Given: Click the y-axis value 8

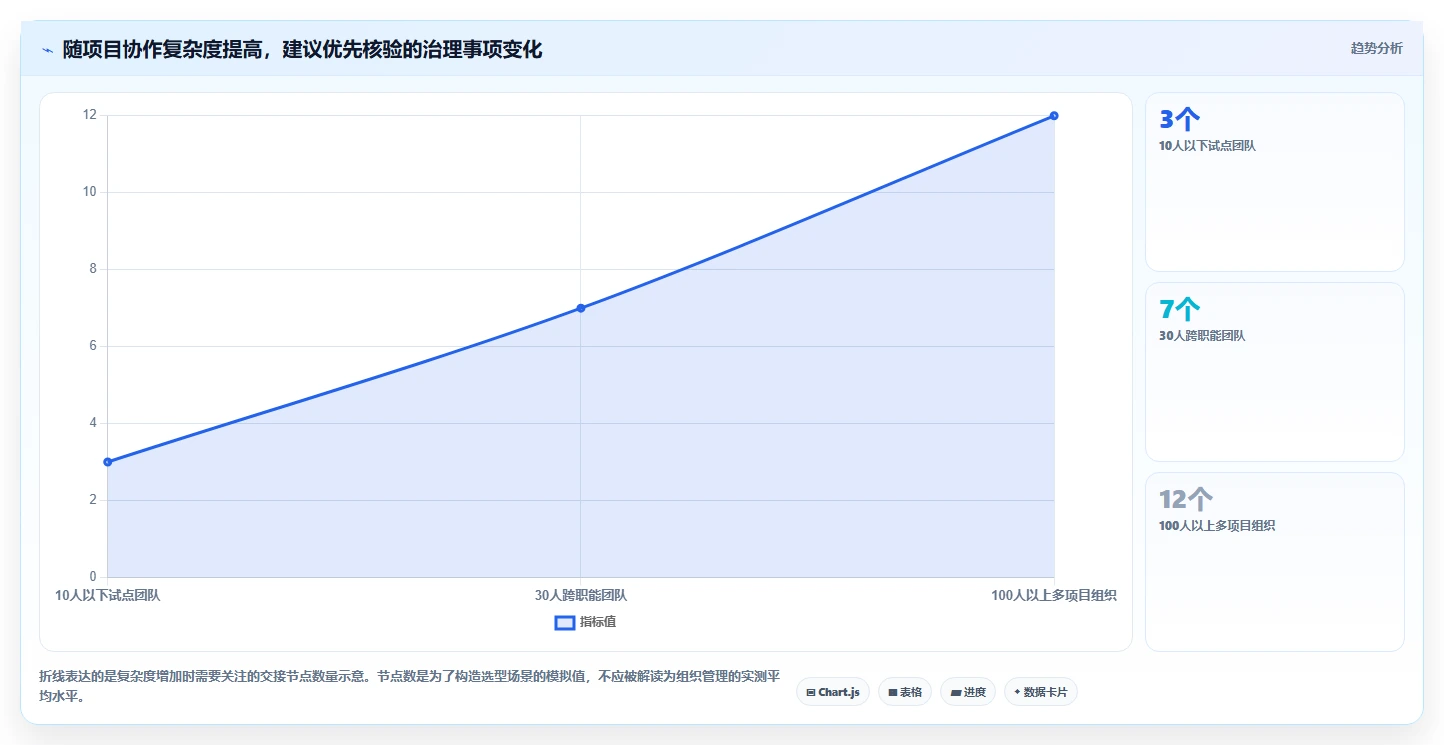Looking at the screenshot, I should [x=94, y=269].
